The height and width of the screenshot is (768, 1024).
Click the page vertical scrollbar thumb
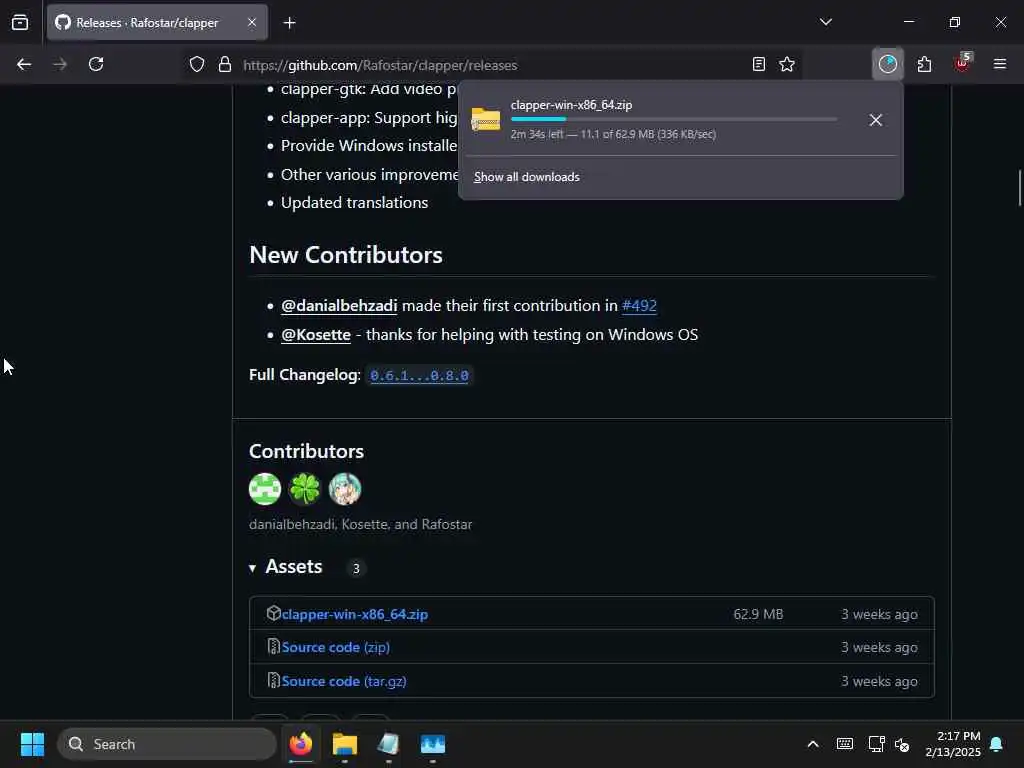point(1019,188)
